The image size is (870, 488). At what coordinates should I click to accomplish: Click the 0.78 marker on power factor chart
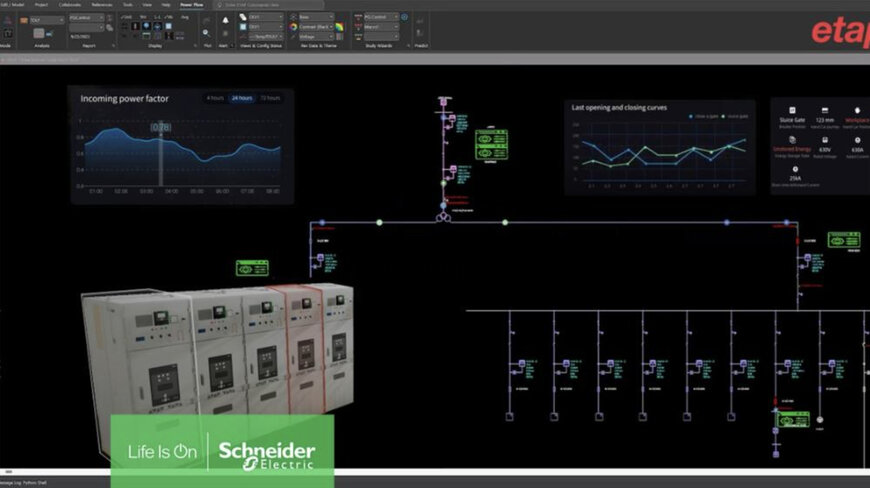(160, 127)
